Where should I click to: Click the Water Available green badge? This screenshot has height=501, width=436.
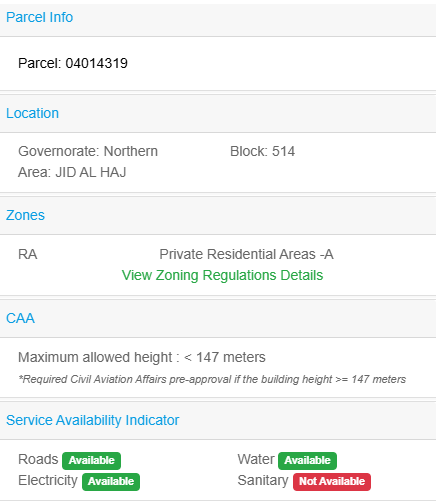pos(307,460)
